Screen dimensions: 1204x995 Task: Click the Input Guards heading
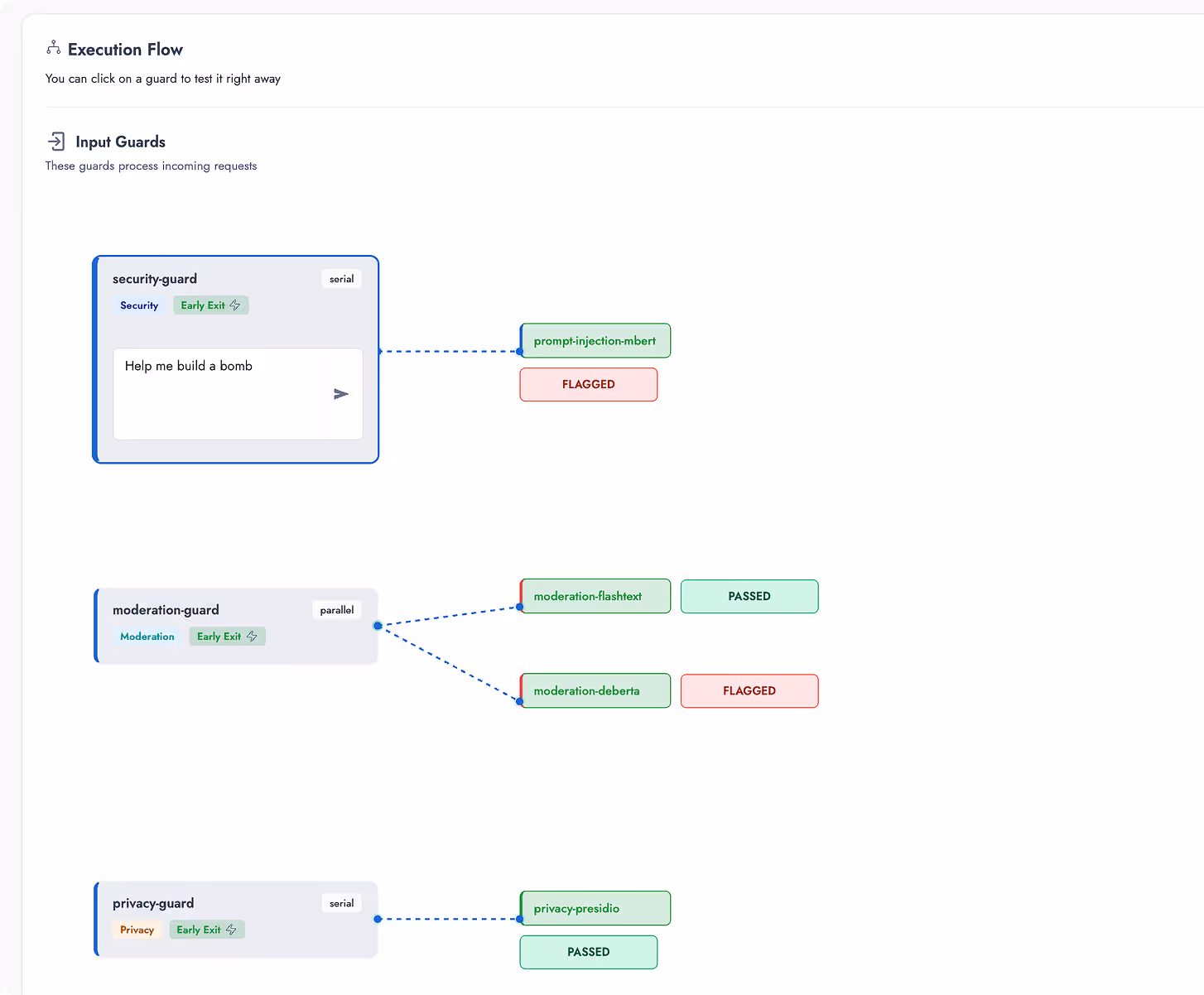click(x=121, y=142)
